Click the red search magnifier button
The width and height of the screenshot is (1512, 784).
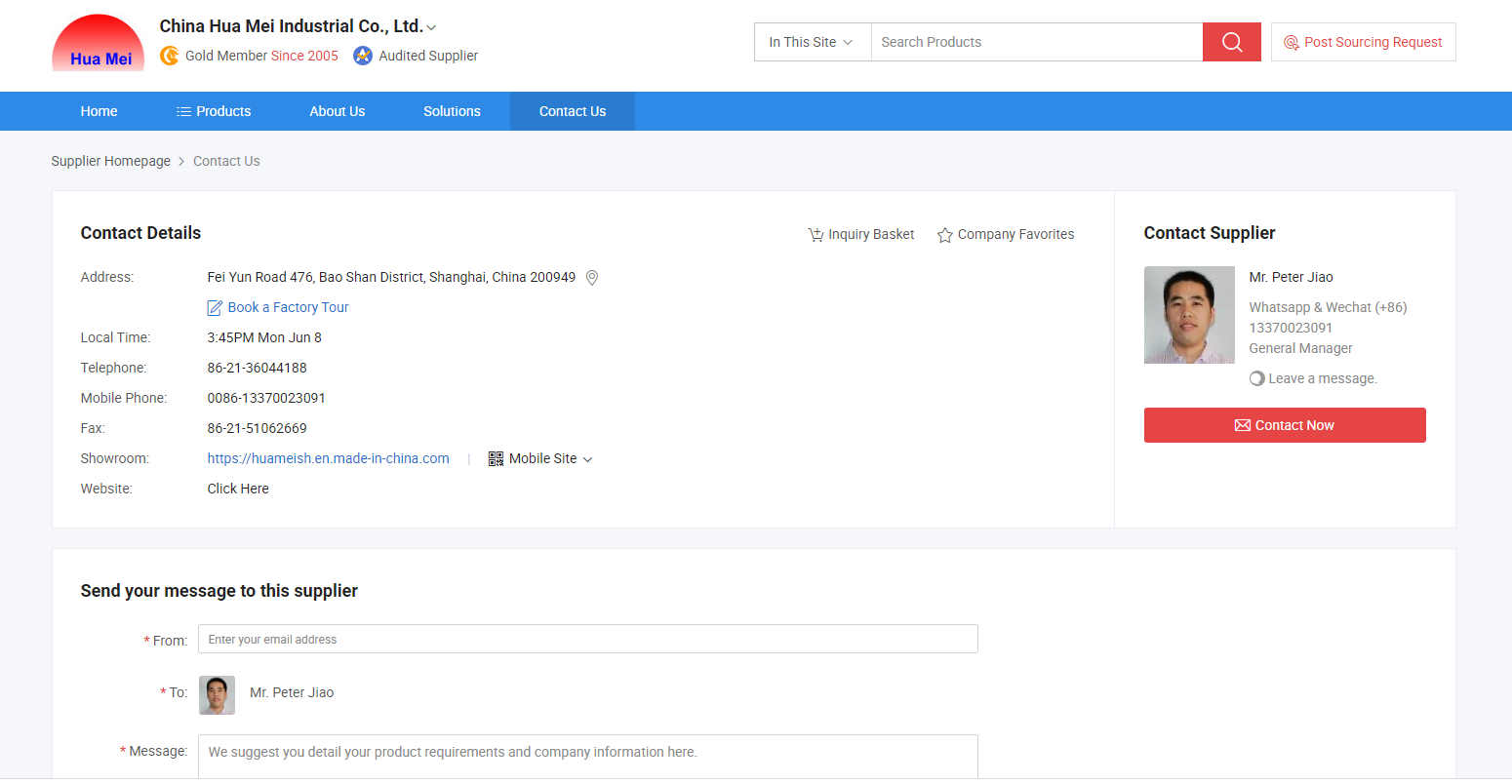1232,42
